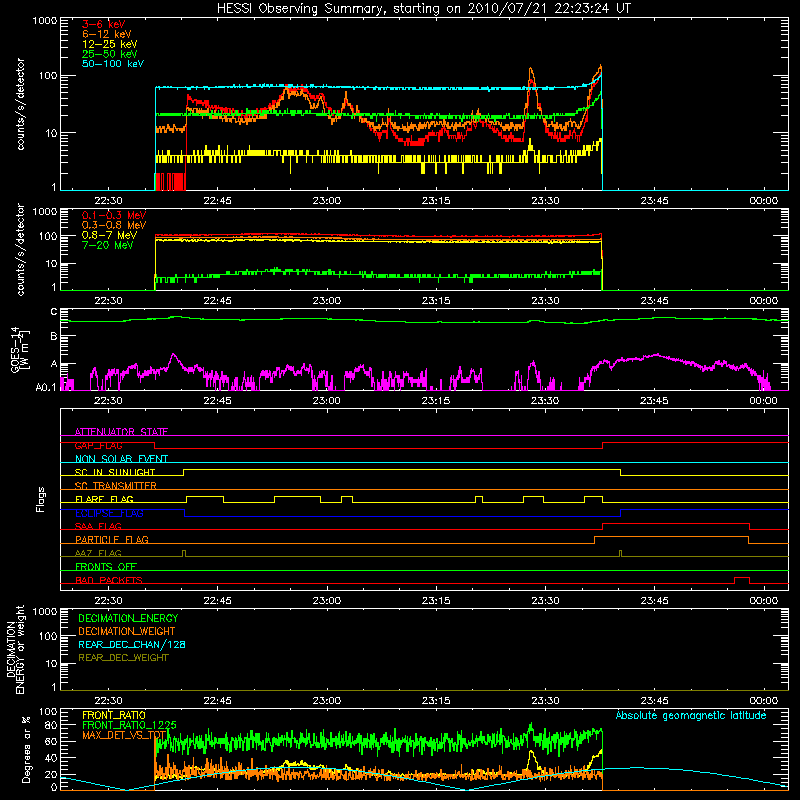This screenshot has height=800, width=800.
Task: Click 00:00 tick under the decimation plot
Action: pyautogui.click(x=764, y=701)
